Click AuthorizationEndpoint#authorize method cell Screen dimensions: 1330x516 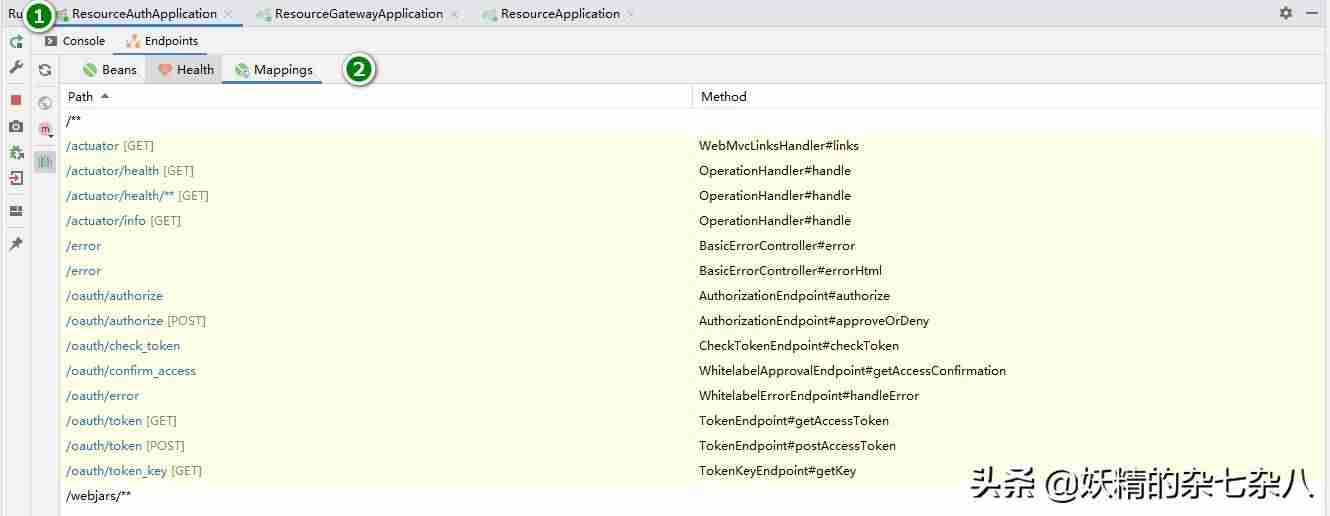794,296
